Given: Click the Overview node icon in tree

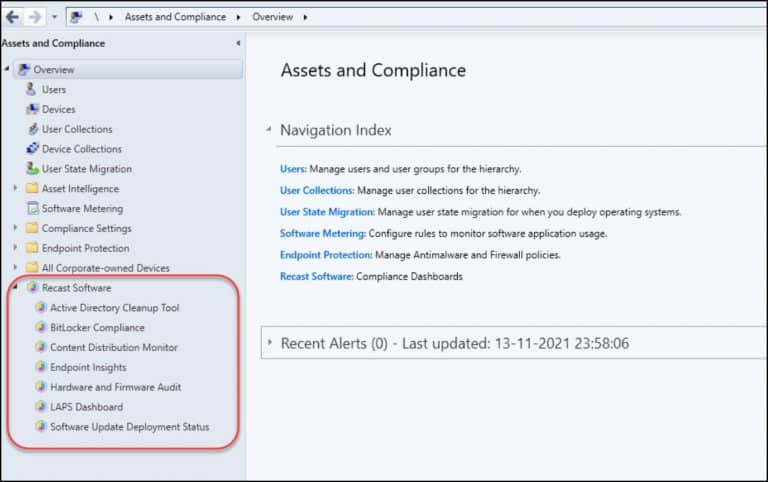Looking at the screenshot, I should [x=24, y=70].
